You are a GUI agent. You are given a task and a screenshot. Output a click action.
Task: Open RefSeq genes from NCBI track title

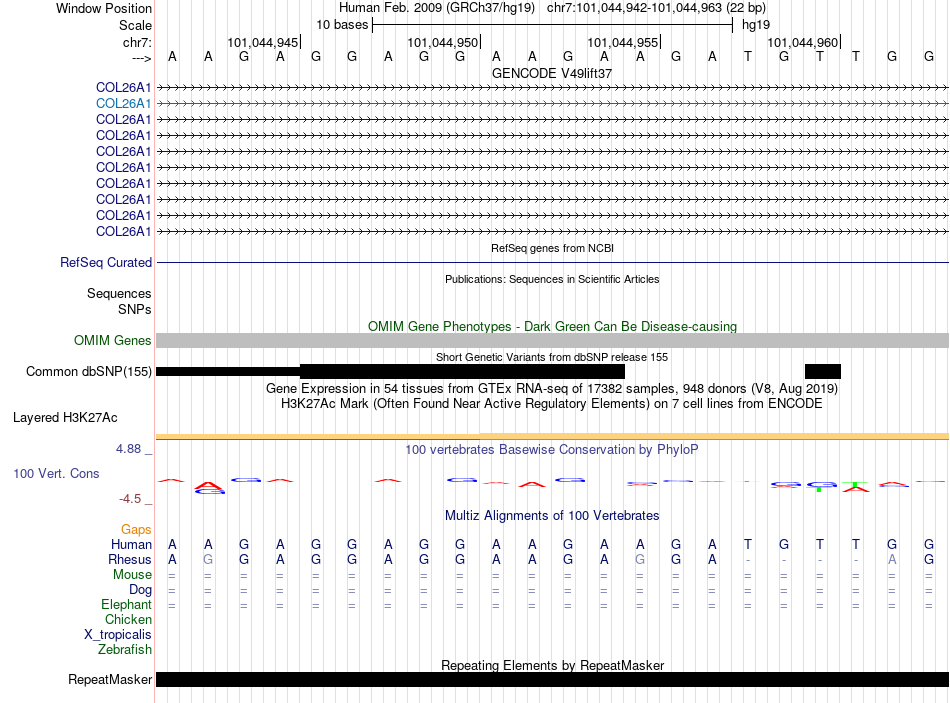[x=552, y=248]
